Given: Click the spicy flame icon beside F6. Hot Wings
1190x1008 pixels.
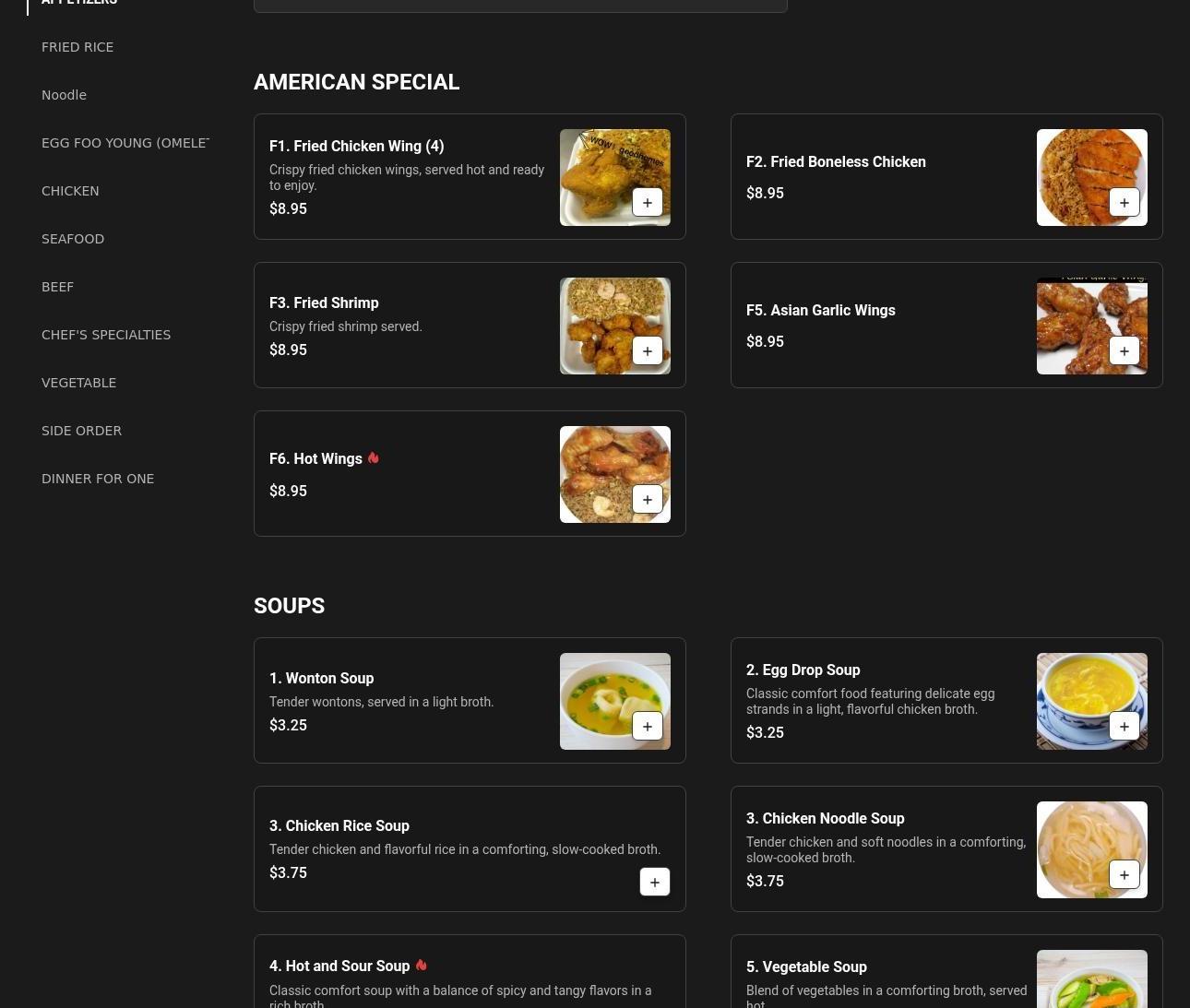Looking at the screenshot, I should click(x=374, y=458).
